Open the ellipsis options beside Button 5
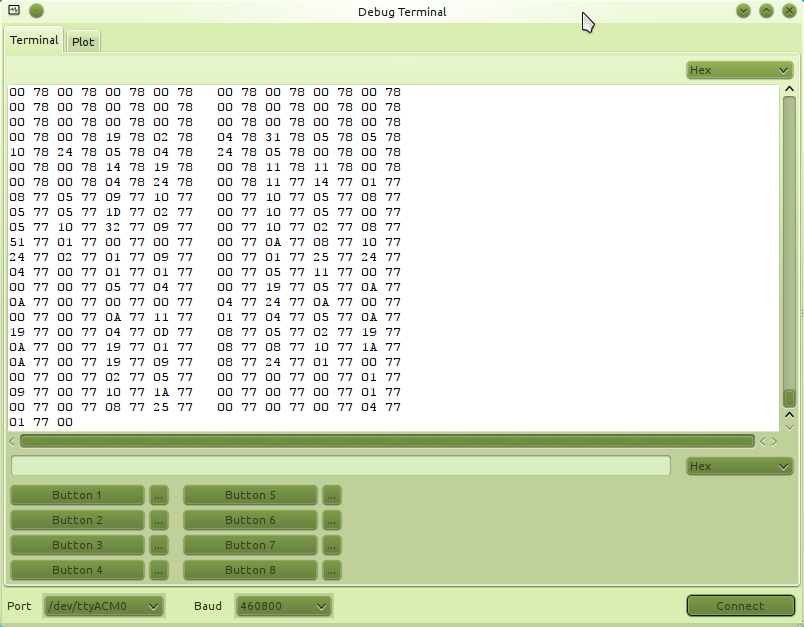This screenshot has height=627, width=804. tap(332, 495)
